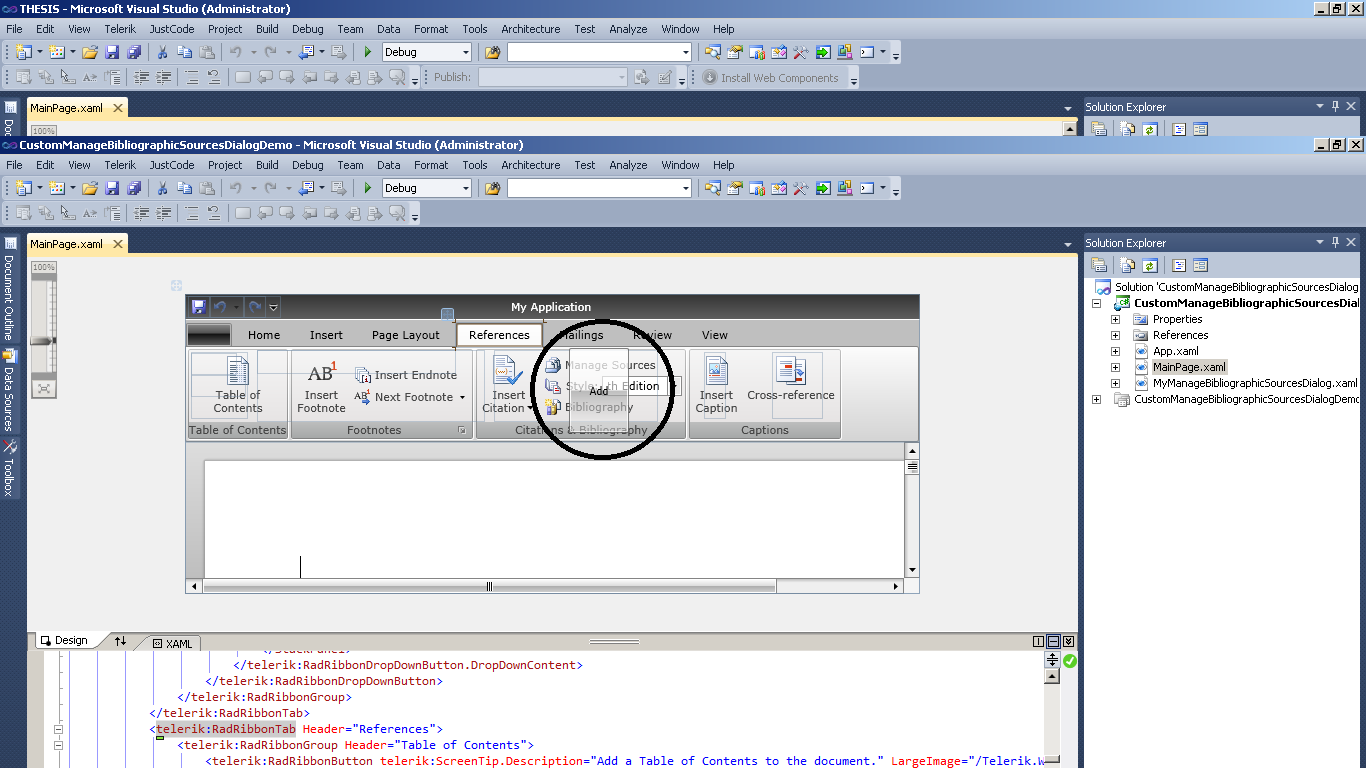
Task: Open Toolbox hammer icon in front window toolbar
Action: (800, 188)
